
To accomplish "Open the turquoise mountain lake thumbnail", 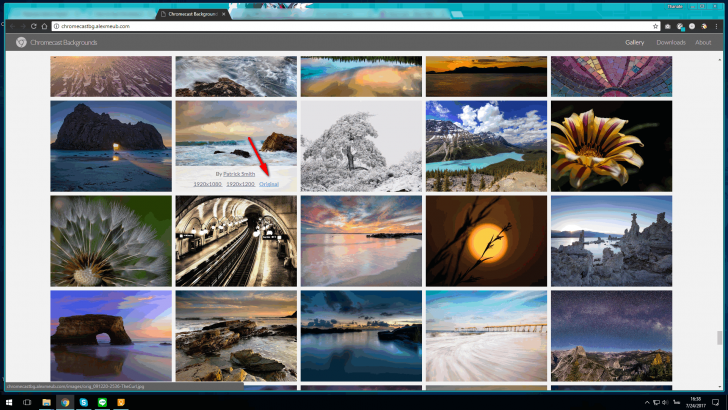I will (486, 146).
